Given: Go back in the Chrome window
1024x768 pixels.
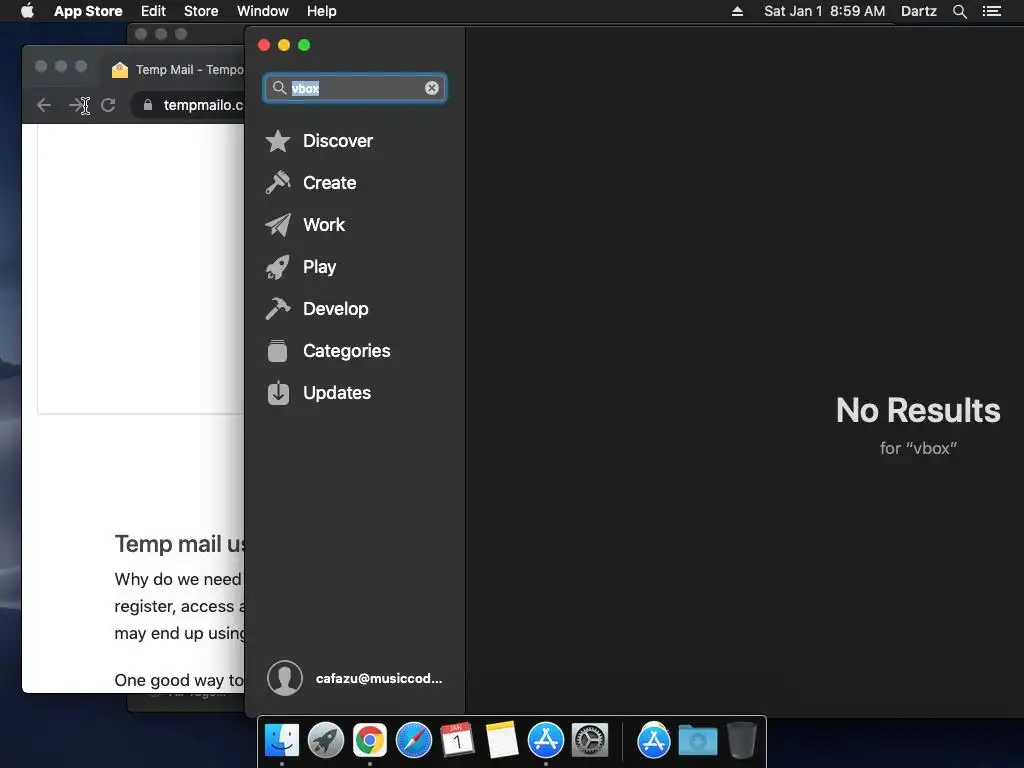Looking at the screenshot, I should pos(44,105).
